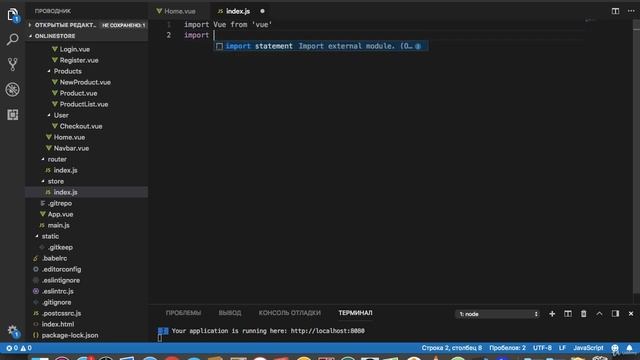Image resolution: width=640 pixels, height=360 pixels.
Task: Kill the terminal with trash icon
Action: [x=584, y=313]
